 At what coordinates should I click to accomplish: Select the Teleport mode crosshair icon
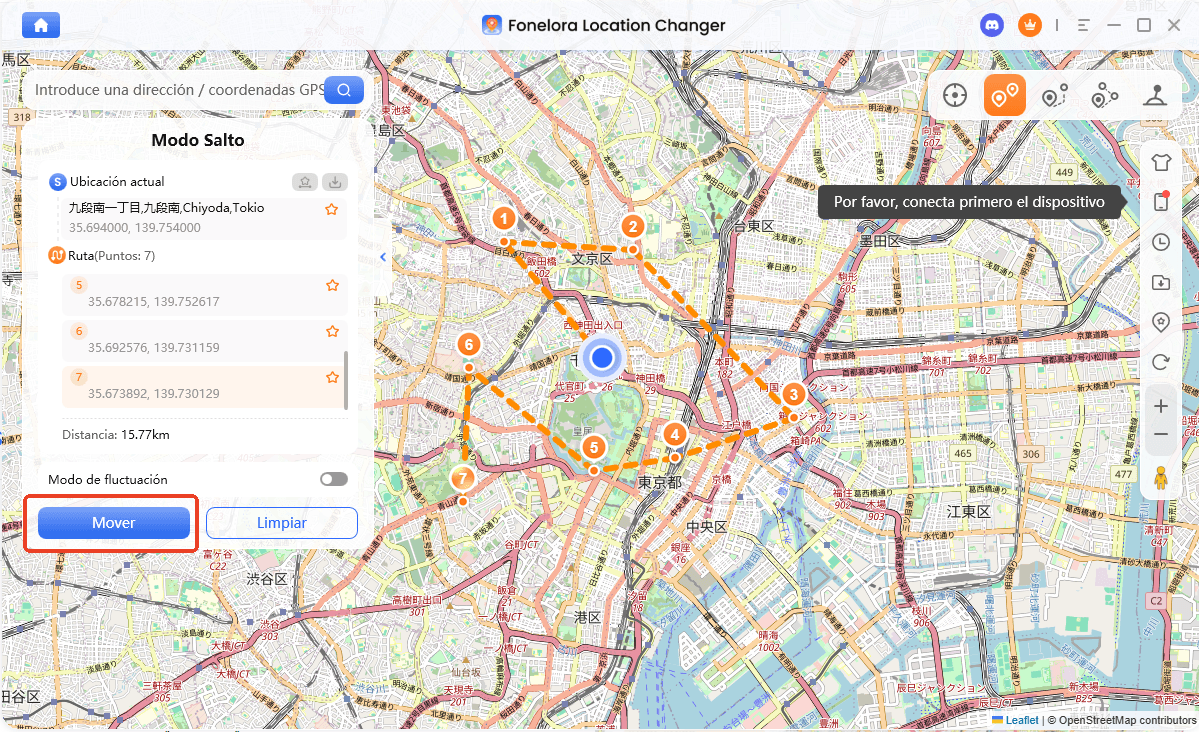[954, 96]
